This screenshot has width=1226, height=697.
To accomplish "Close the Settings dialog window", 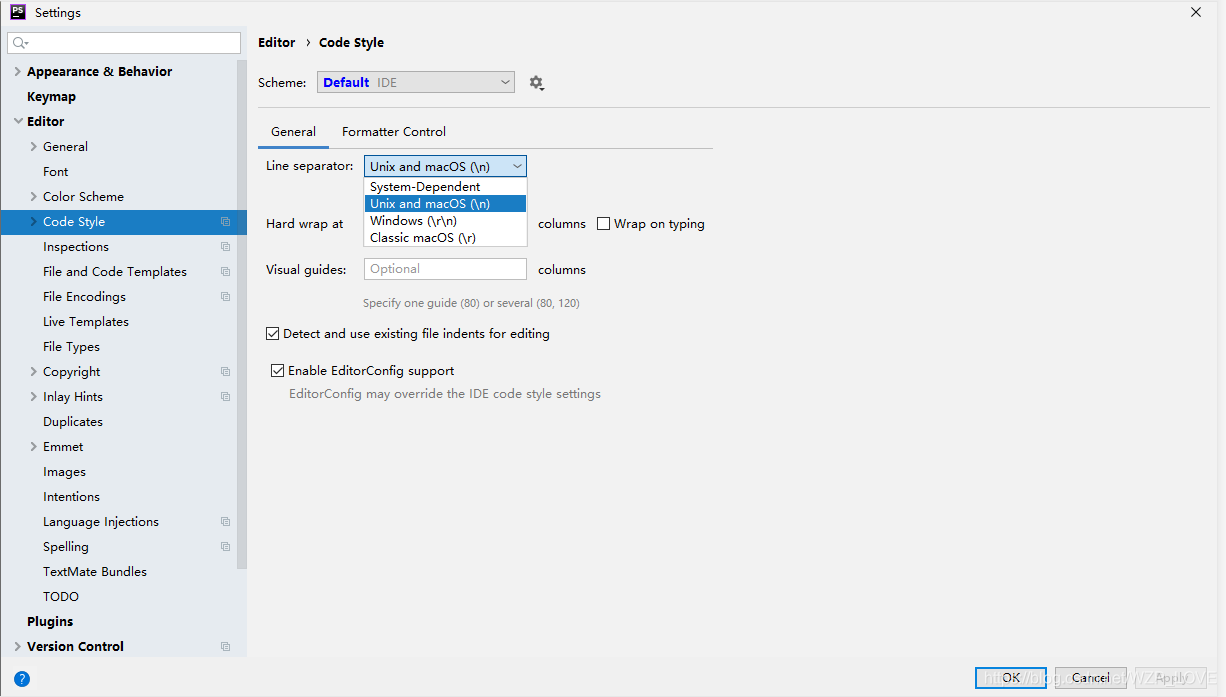I will (1196, 12).
